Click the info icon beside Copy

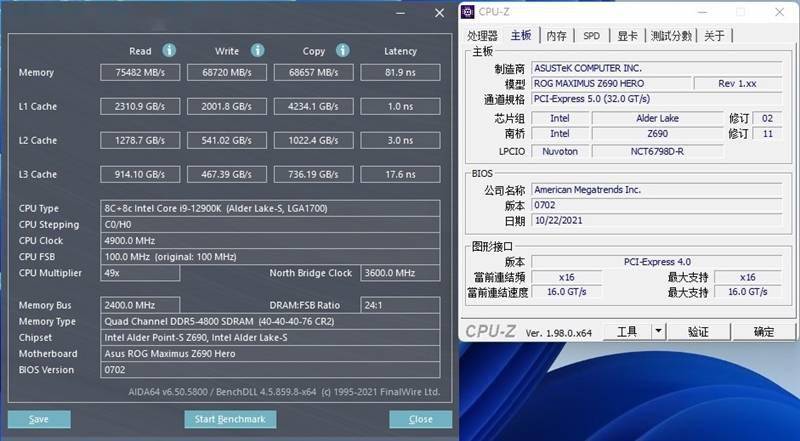coord(343,50)
